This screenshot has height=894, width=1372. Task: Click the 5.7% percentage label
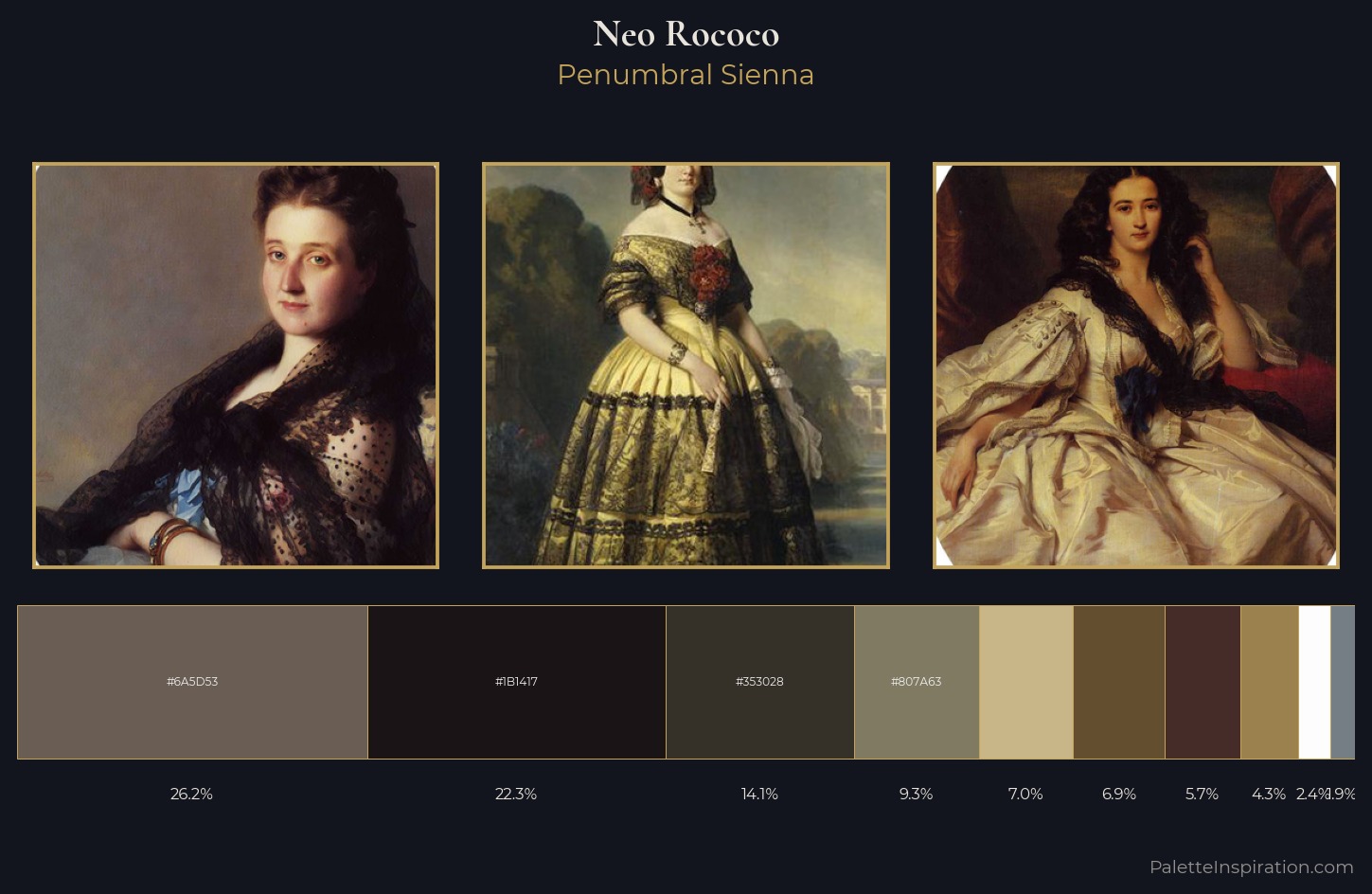(x=1202, y=794)
